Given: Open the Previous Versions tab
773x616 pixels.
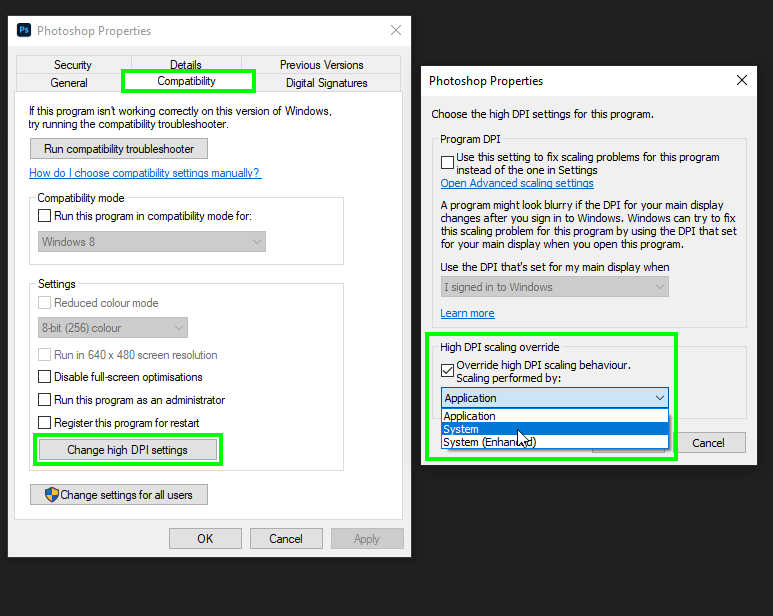Looking at the screenshot, I should point(321,65).
